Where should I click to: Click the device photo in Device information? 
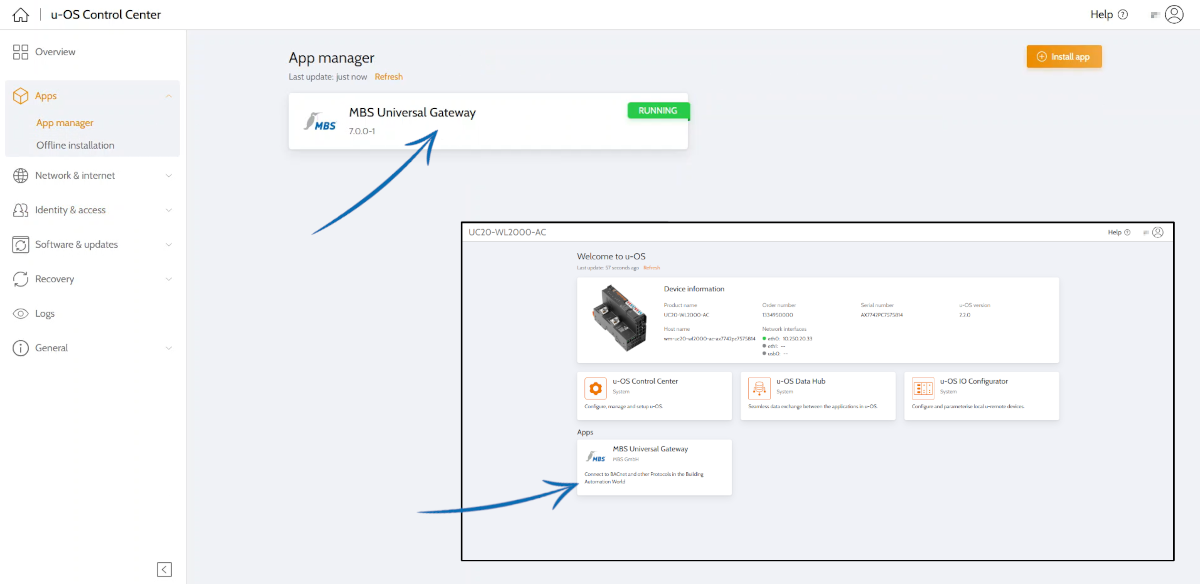[x=620, y=319]
